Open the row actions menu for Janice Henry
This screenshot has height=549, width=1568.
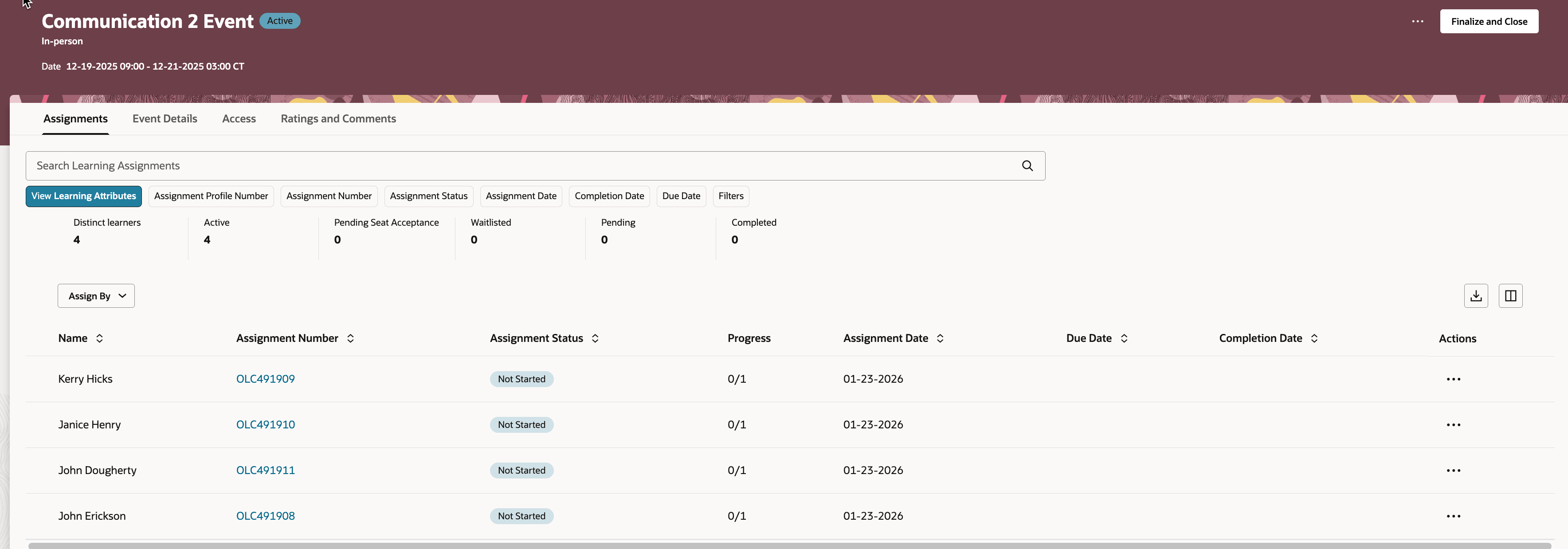[1454, 424]
